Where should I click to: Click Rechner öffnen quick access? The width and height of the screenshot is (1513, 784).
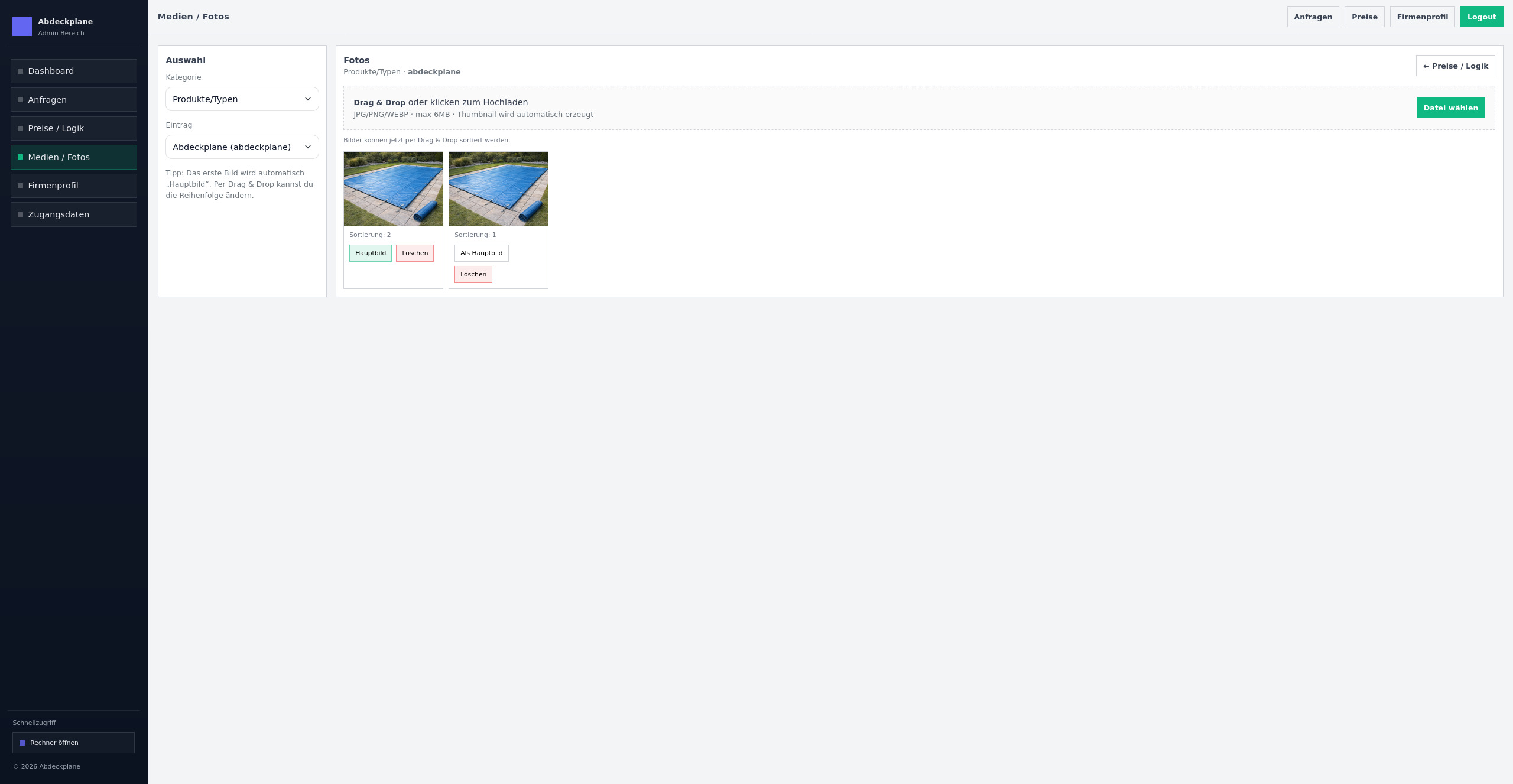tap(73, 743)
